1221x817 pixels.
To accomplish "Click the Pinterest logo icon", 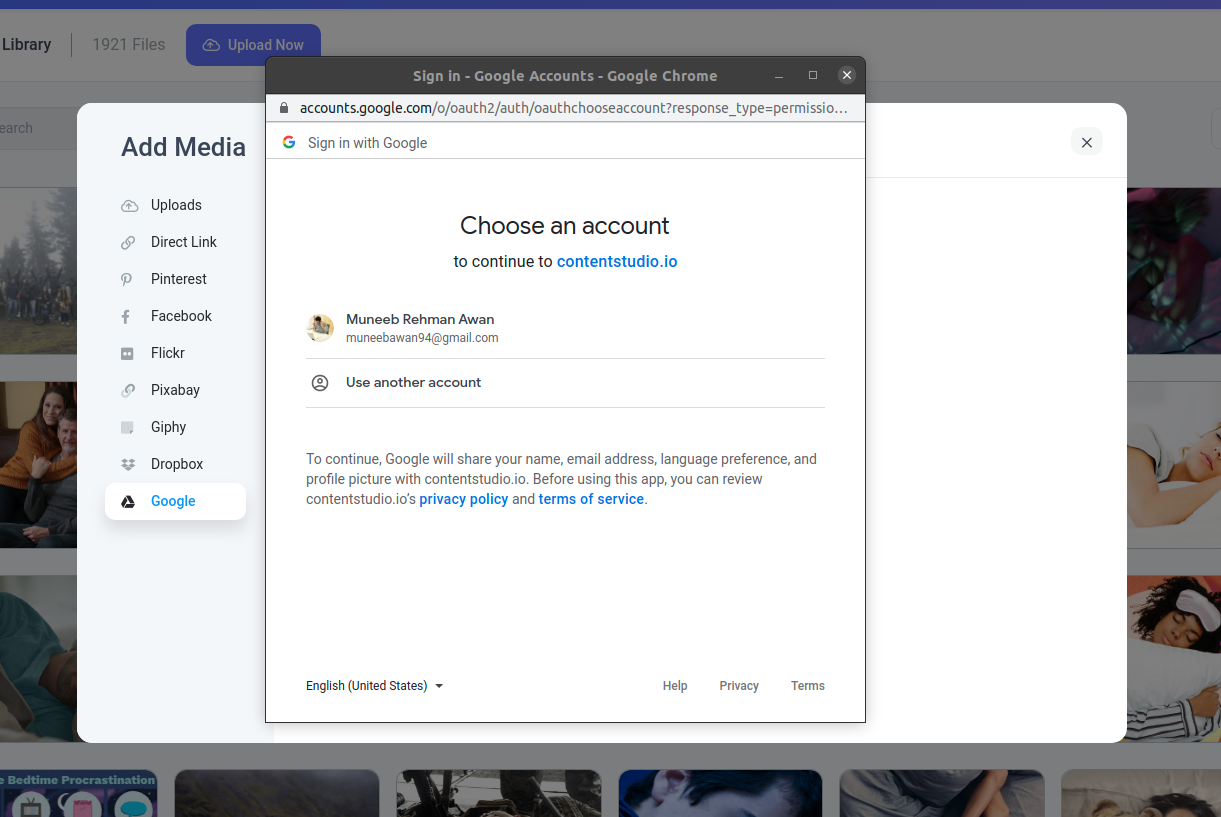I will point(127,279).
